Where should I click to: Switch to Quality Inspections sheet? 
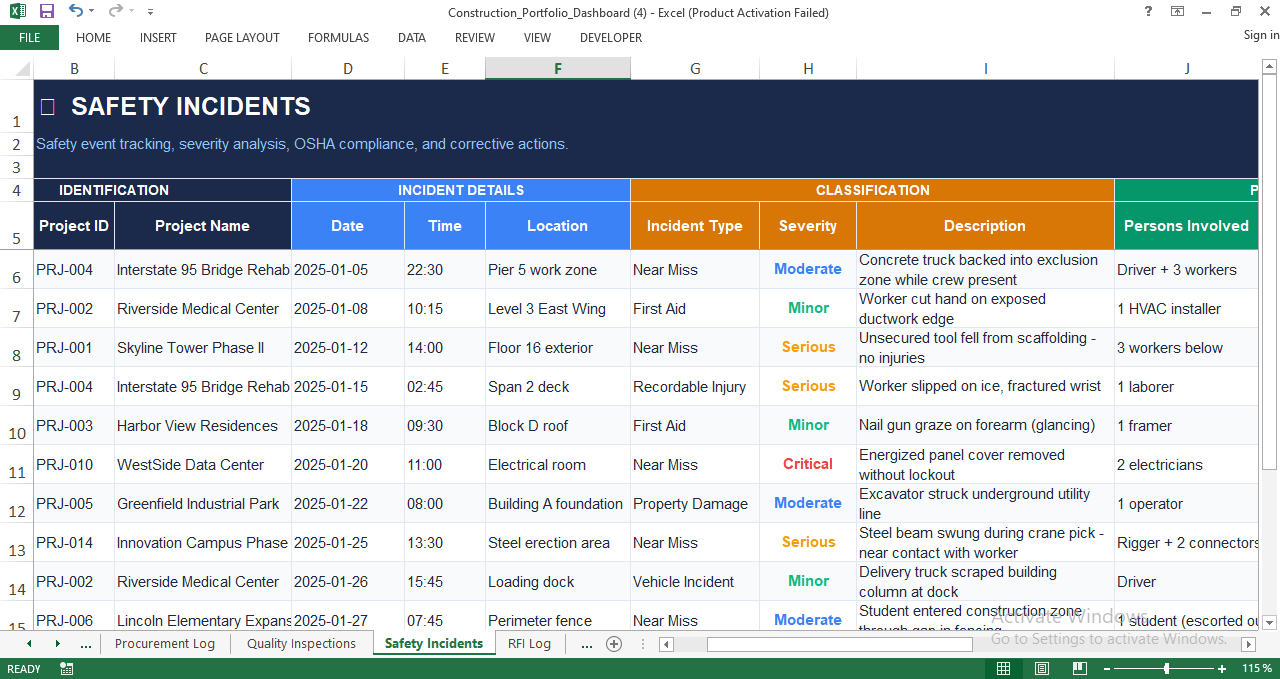pos(301,644)
